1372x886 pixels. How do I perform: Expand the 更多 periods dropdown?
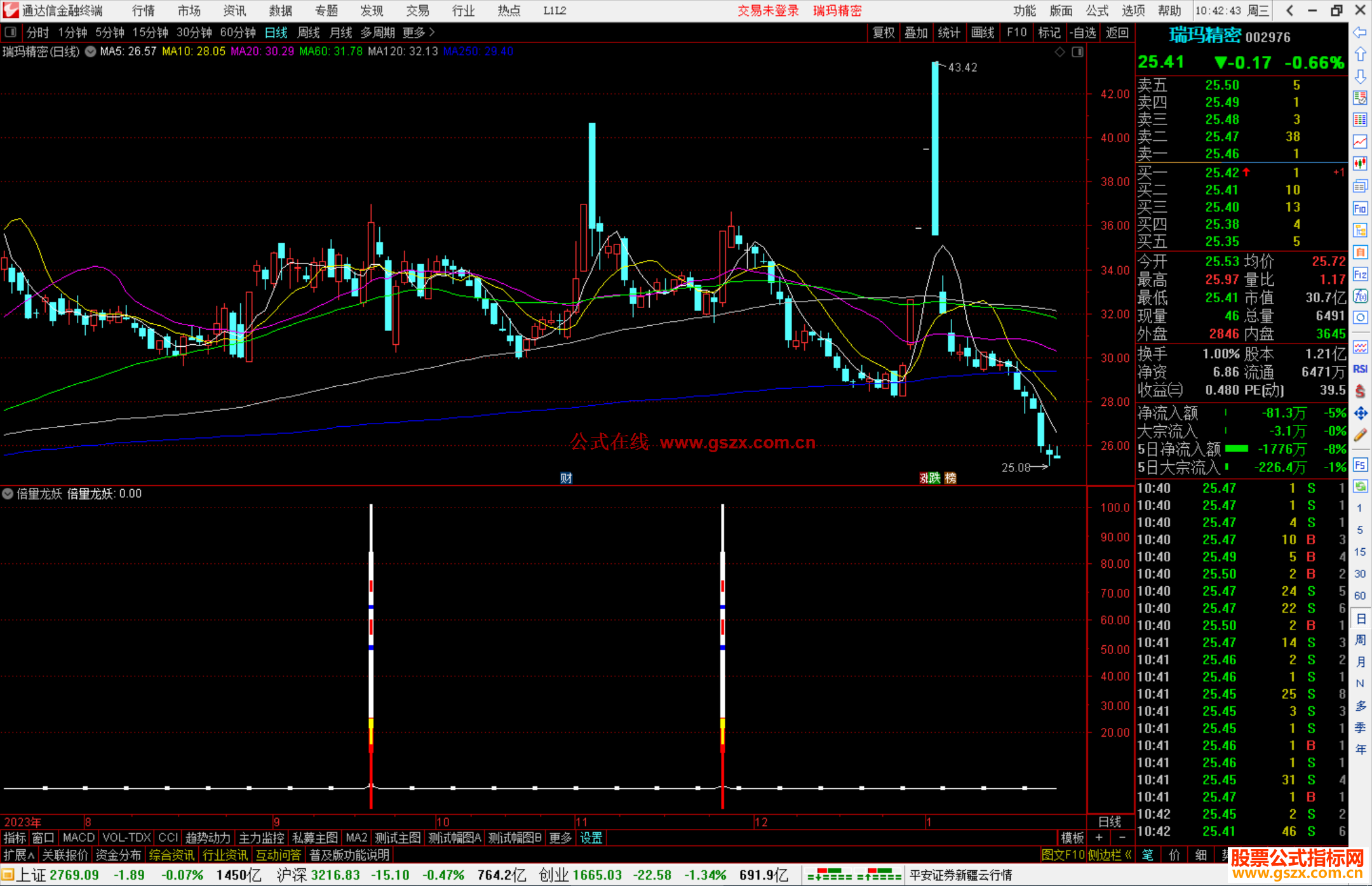point(419,32)
